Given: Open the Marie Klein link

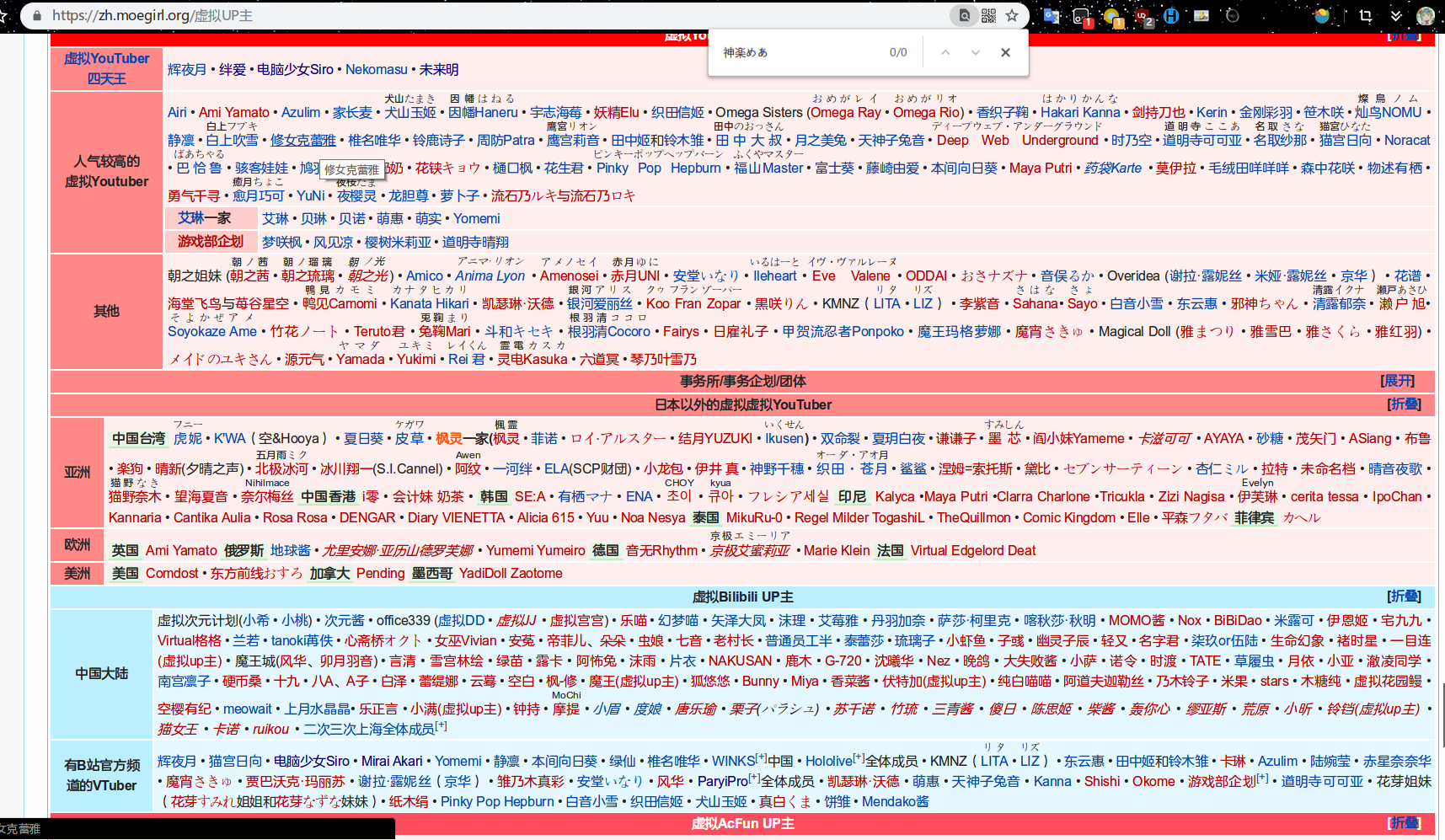Looking at the screenshot, I should (x=837, y=550).
